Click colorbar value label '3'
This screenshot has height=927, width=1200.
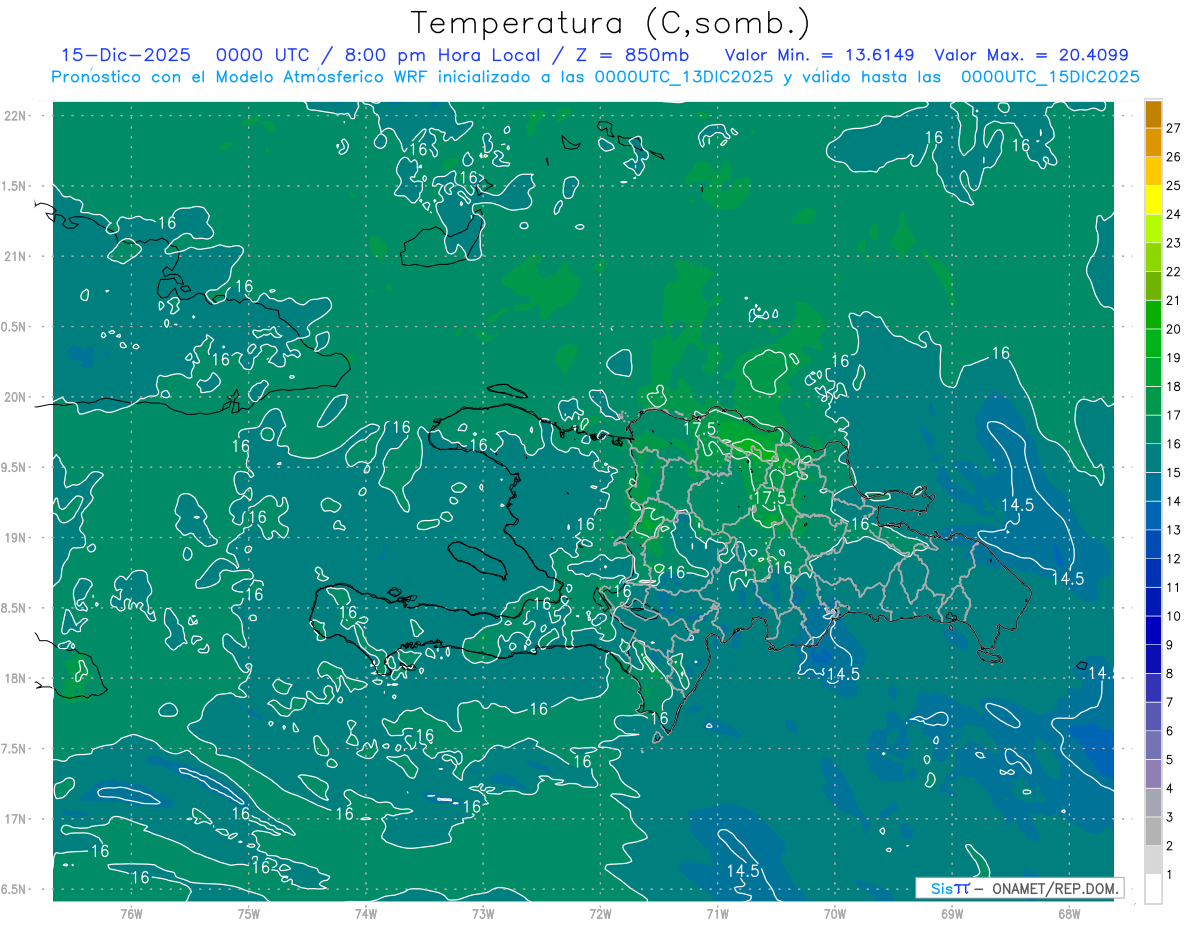point(1172,817)
